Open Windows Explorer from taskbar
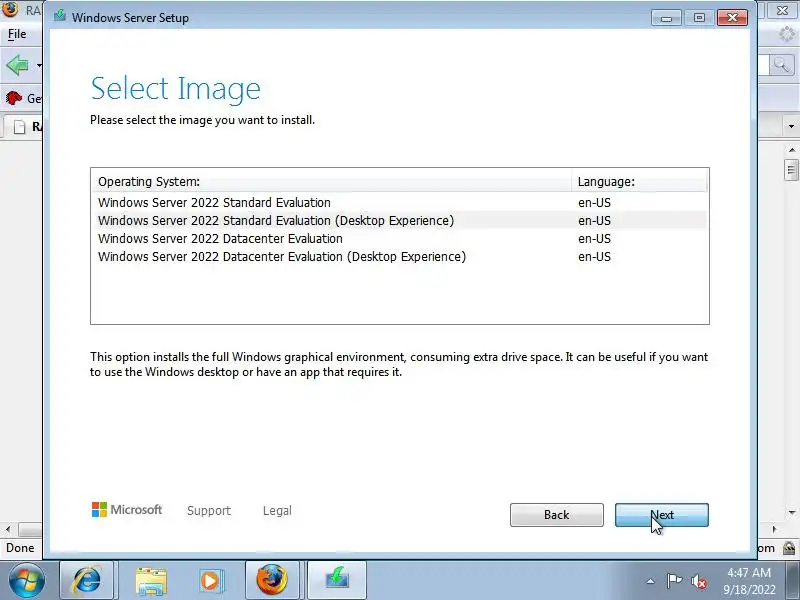 pos(151,581)
